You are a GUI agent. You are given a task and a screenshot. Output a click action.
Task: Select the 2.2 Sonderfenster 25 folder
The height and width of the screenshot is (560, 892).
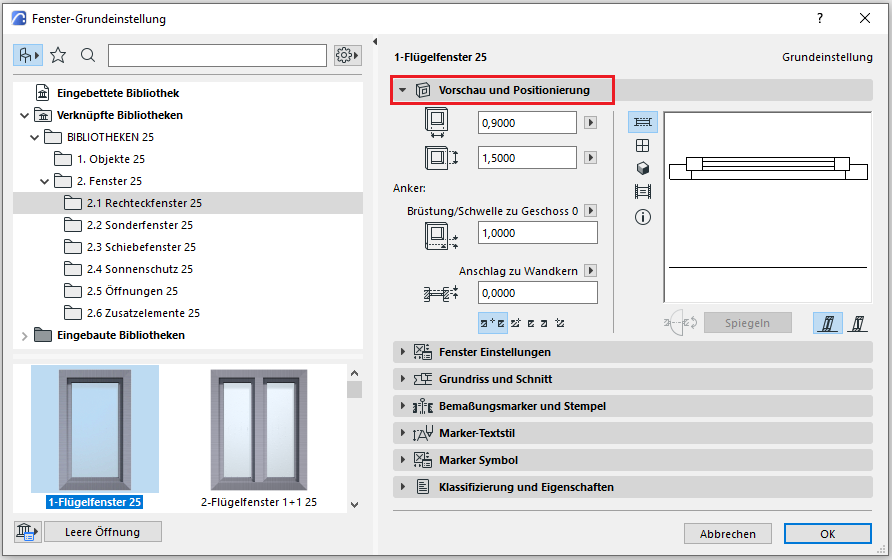point(139,225)
